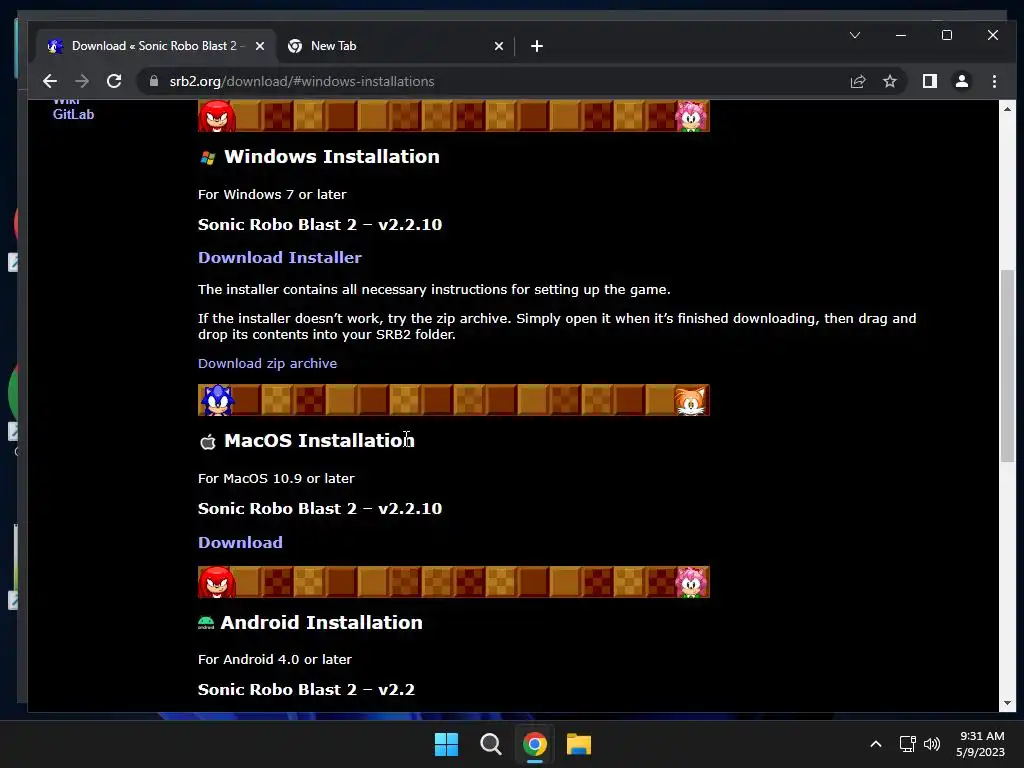Image resolution: width=1024 pixels, height=768 pixels.
Task: Click the MacOS Download link
Action: pyautogui.click(x=240, y=543)
